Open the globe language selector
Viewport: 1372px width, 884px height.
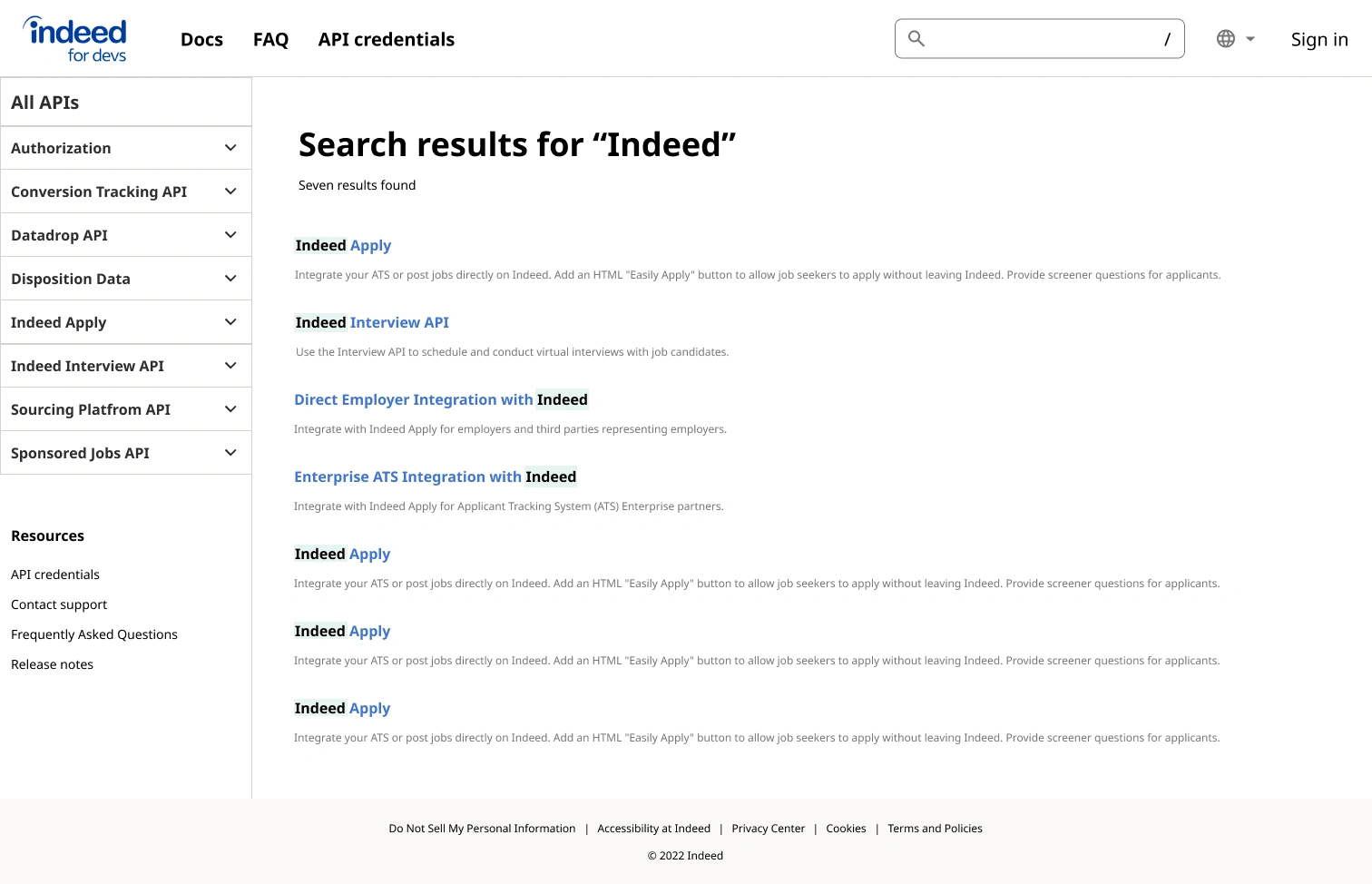1235,39
